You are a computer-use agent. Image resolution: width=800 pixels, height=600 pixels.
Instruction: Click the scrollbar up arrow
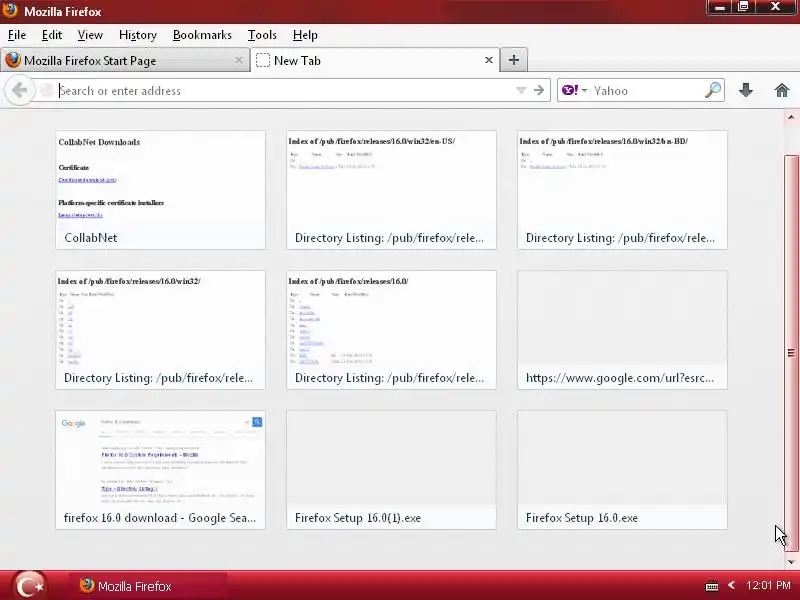click(791, 117)
